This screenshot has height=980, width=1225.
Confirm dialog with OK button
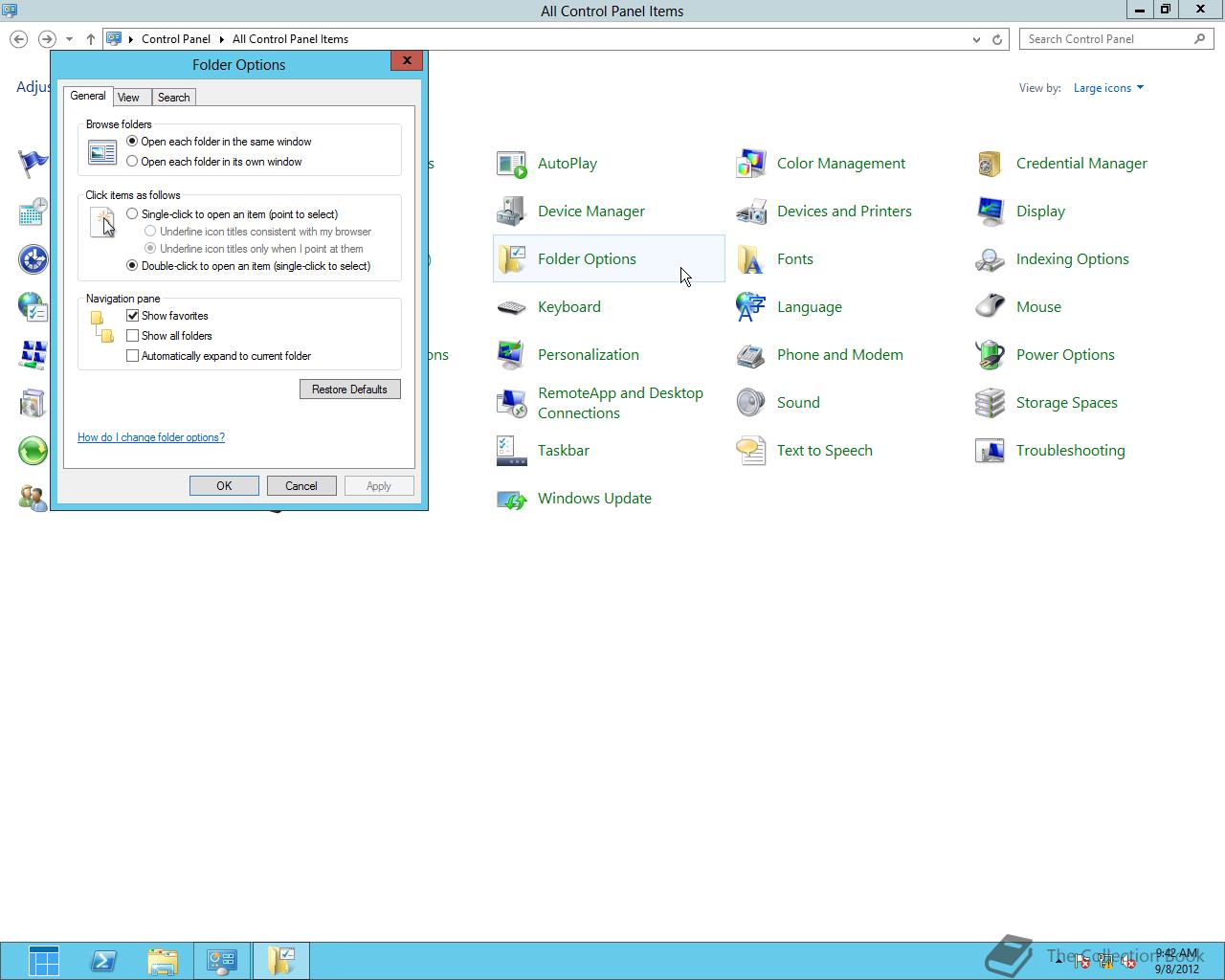[224, 486]
